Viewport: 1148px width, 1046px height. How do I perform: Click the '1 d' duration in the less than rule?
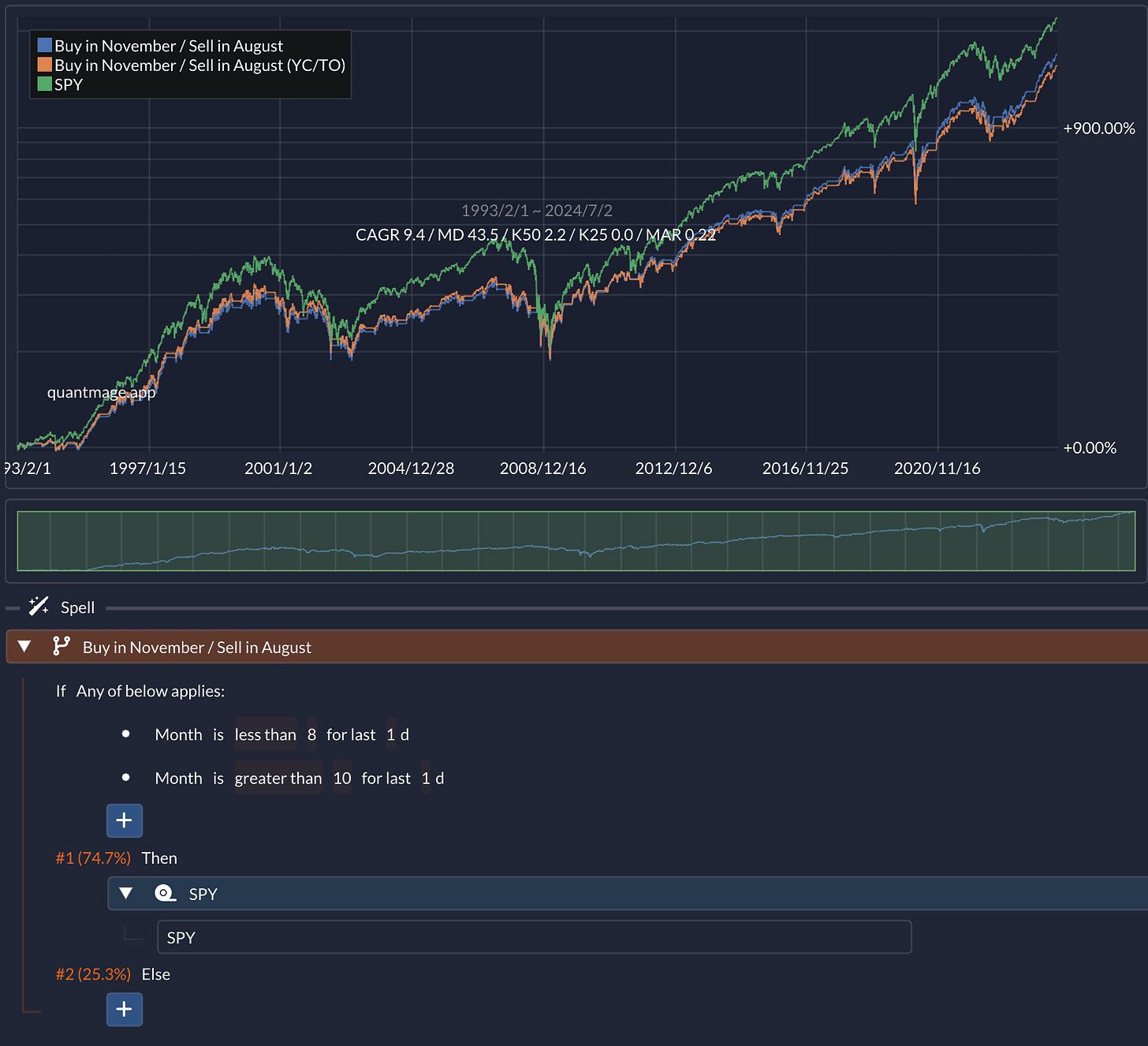[397, 734]
